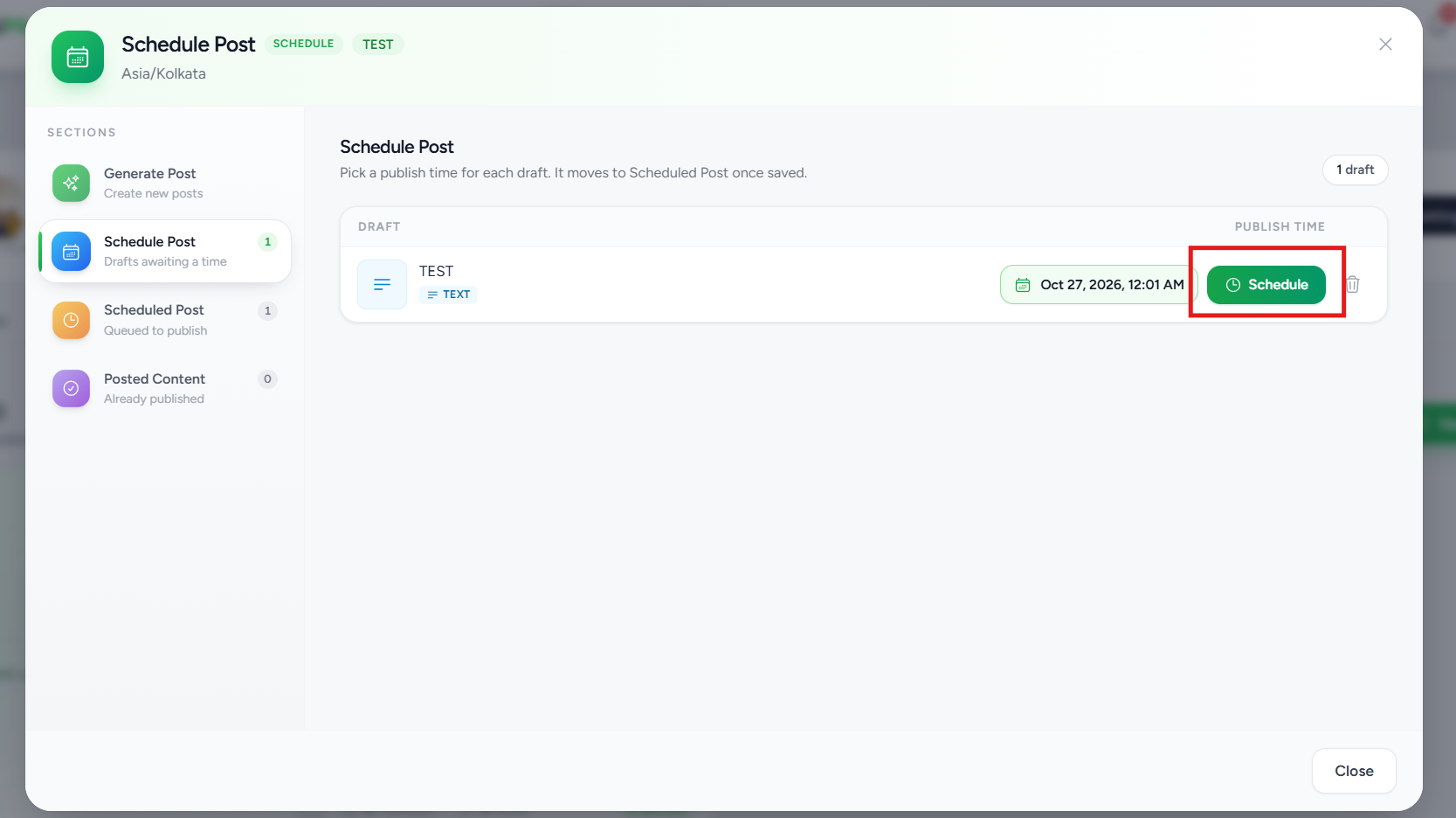Click the Schedule Post count badge

[267, 241]
